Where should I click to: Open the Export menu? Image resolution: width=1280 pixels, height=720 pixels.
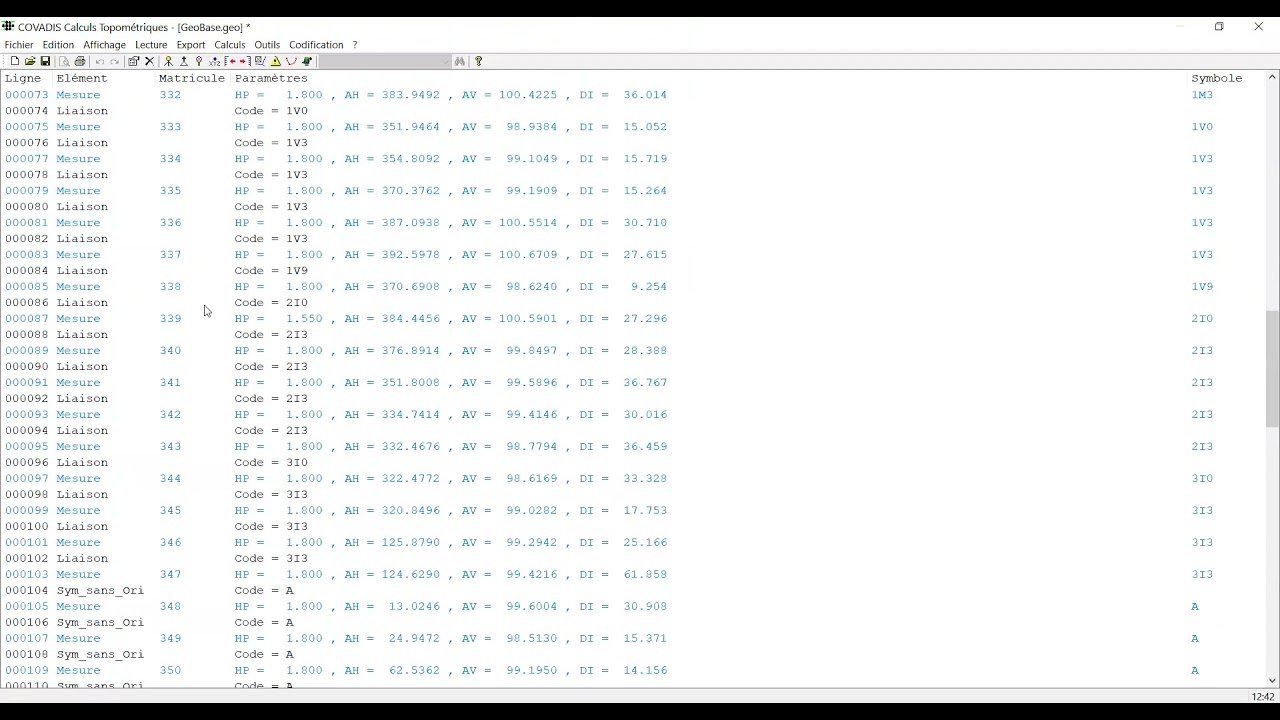pyautogui.click(x=191, y=45)
